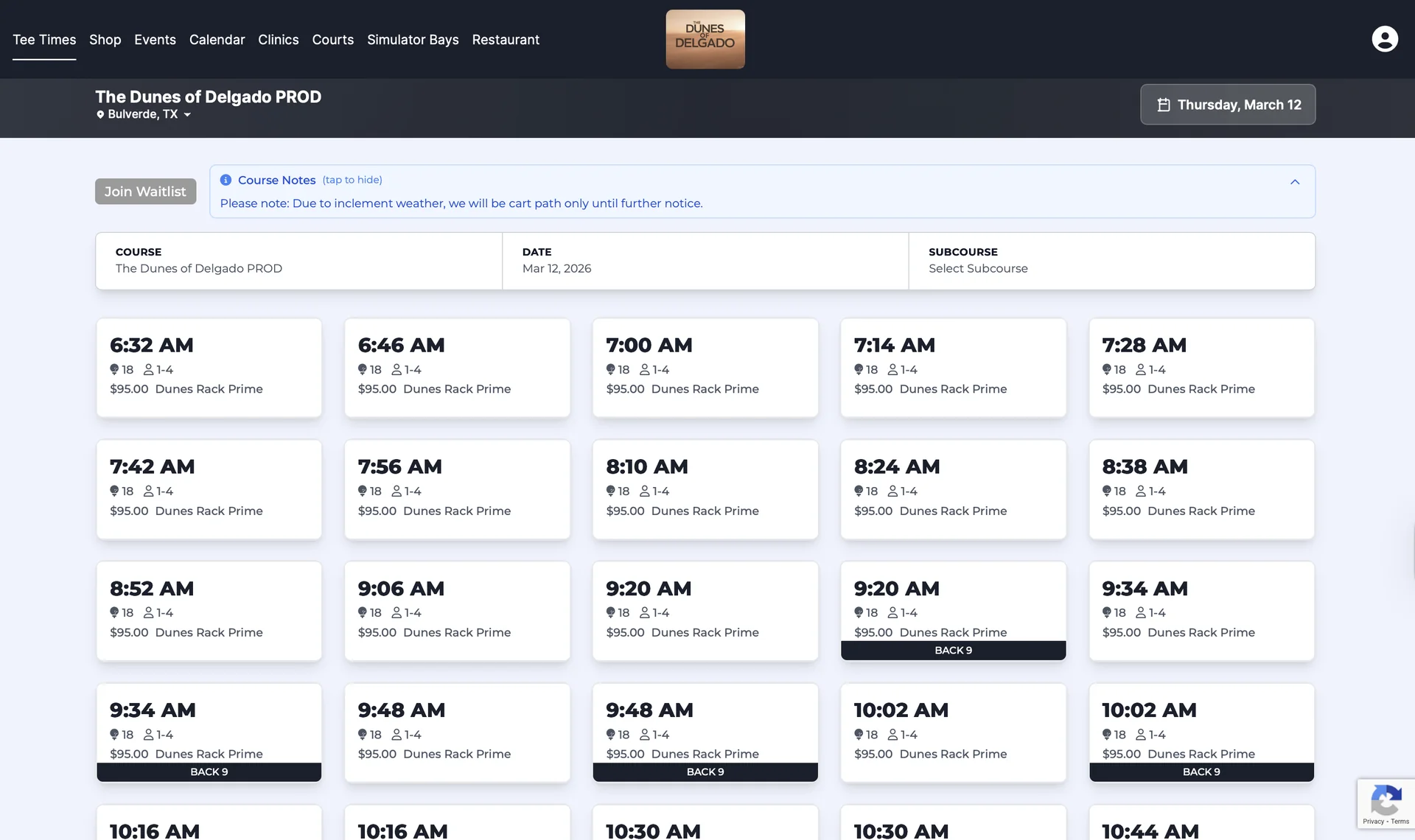Open the user account profile icon
This screenshot has width=1415, height=840.
(x=1384, y=38)
